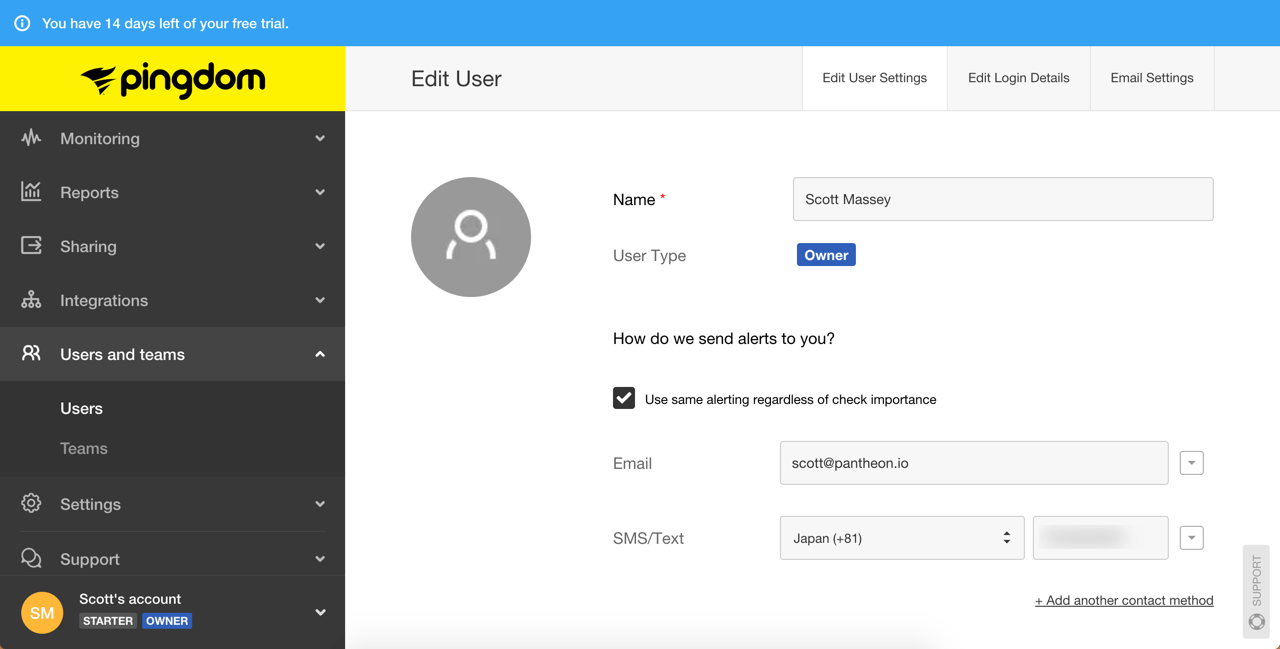The height and width of the screenshot is (649, 1280).
Task: Click the Sharing arrow icon
Action: (x=31, y=246)
